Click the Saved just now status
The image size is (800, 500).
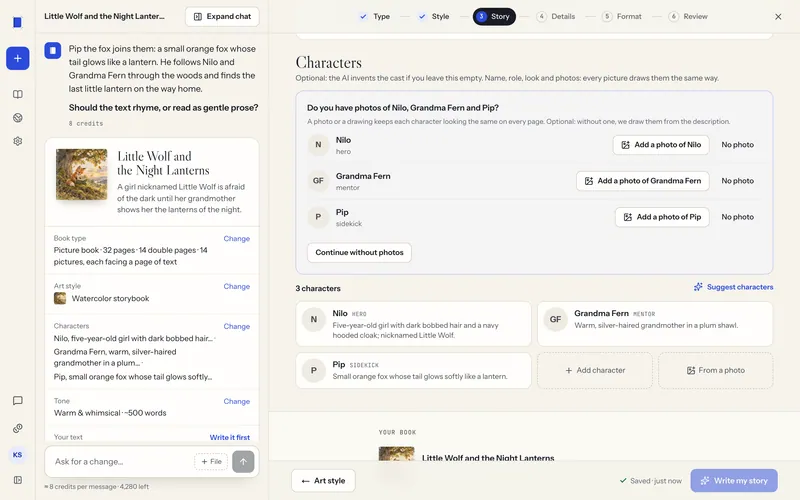pos(651,481)
